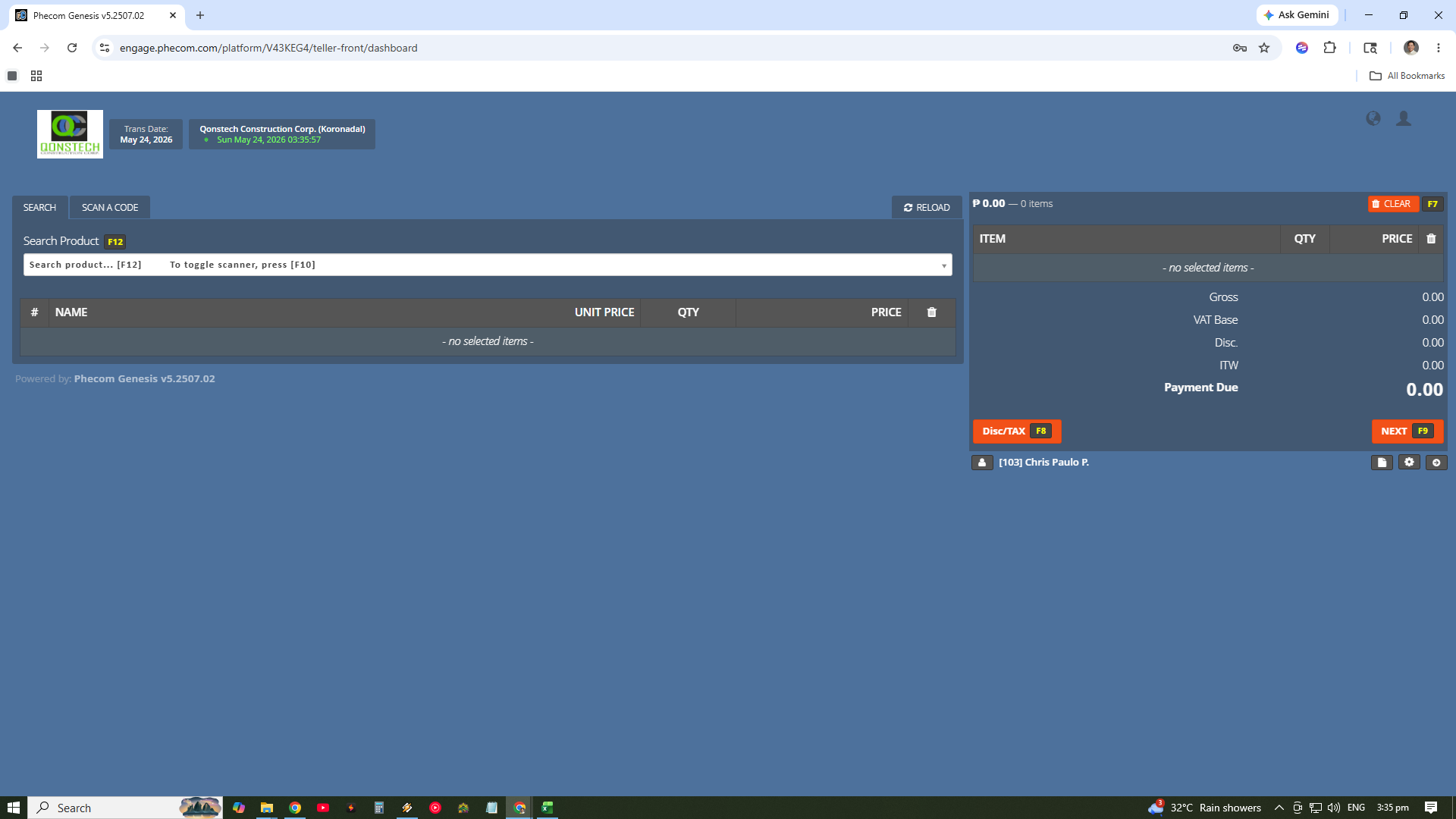Open the Windows Start menu
Screen dimensions: 1456x819
[13, 808]
